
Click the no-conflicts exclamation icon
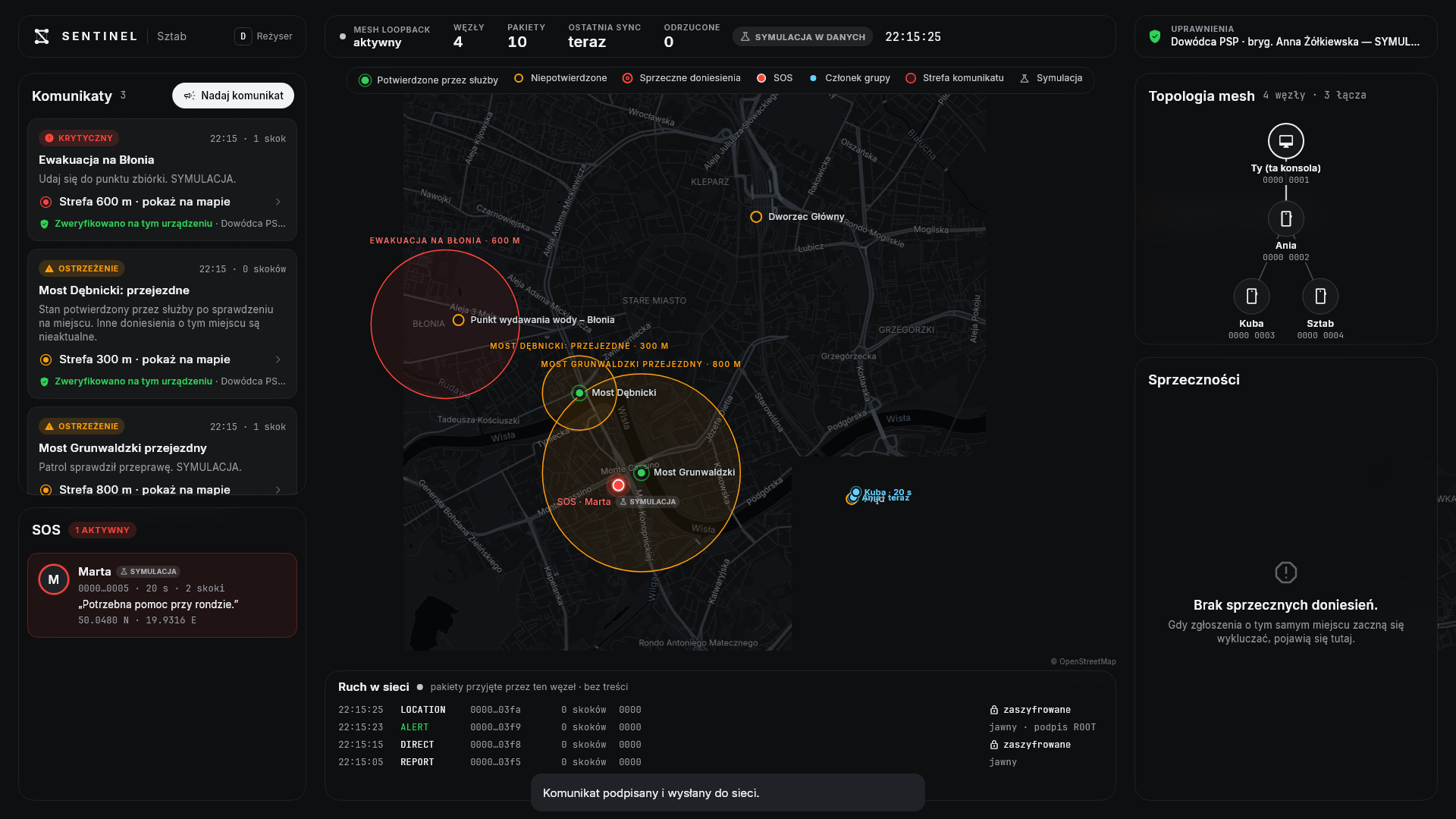tap(1286, 573)
